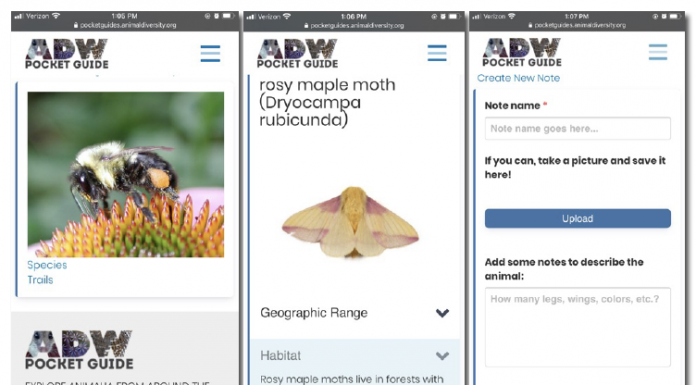This screenshot has height=385, width=696.
Task: Open the Species link
Action: [x=47, y=265]
